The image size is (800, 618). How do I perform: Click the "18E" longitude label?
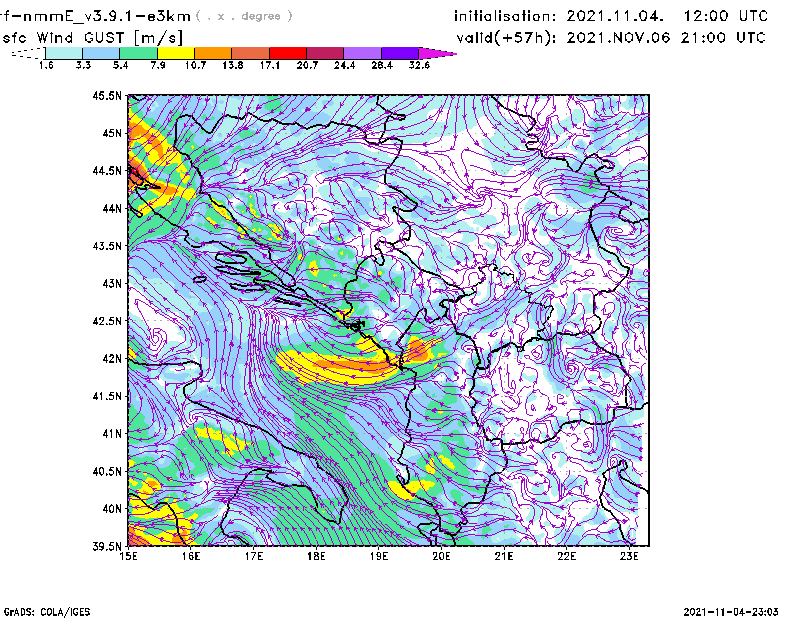click(316, 556)
